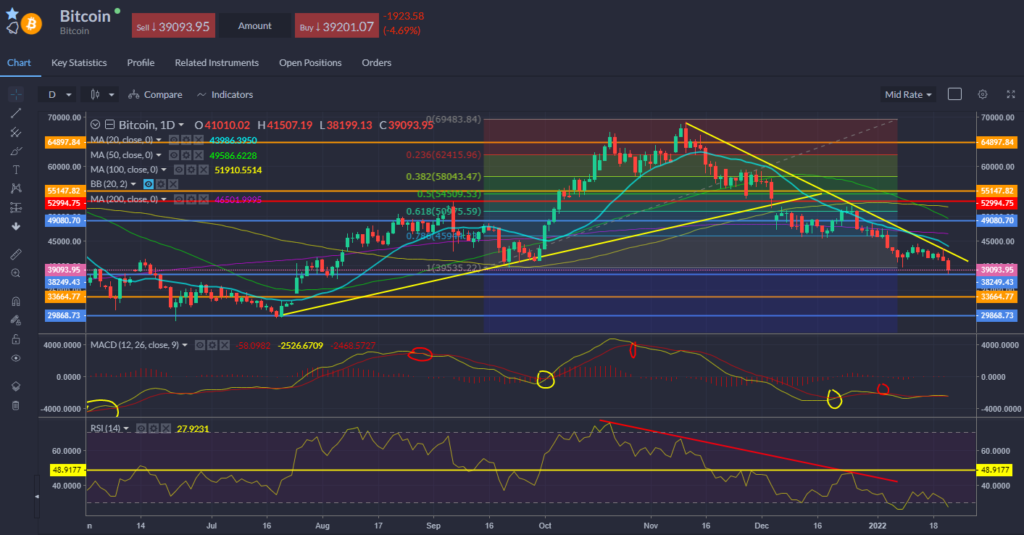Select the trend line drawing tool
1024x535 pixels.
[15, 112]
